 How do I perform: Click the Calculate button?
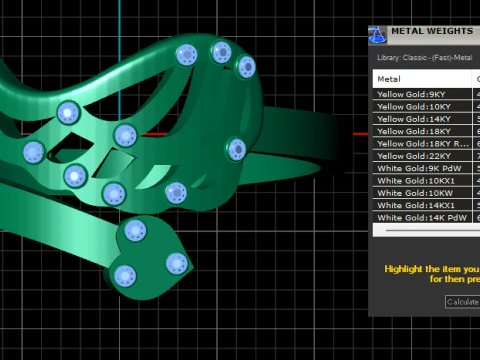point(463,302)
